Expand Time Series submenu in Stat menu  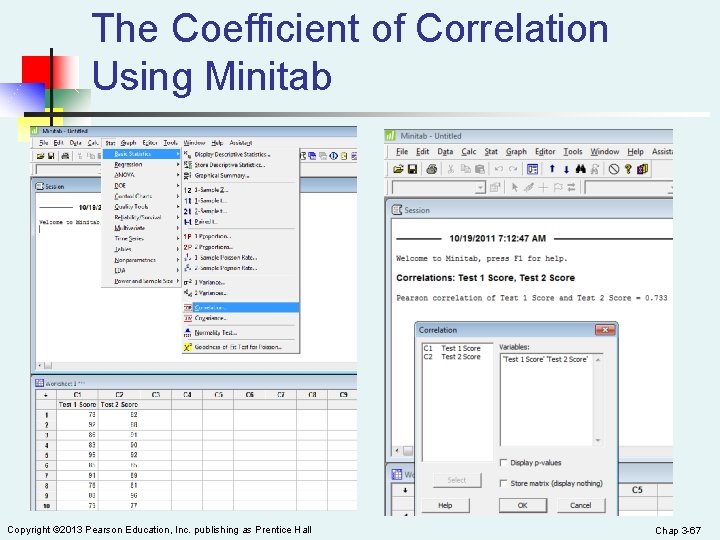(142, 239)
